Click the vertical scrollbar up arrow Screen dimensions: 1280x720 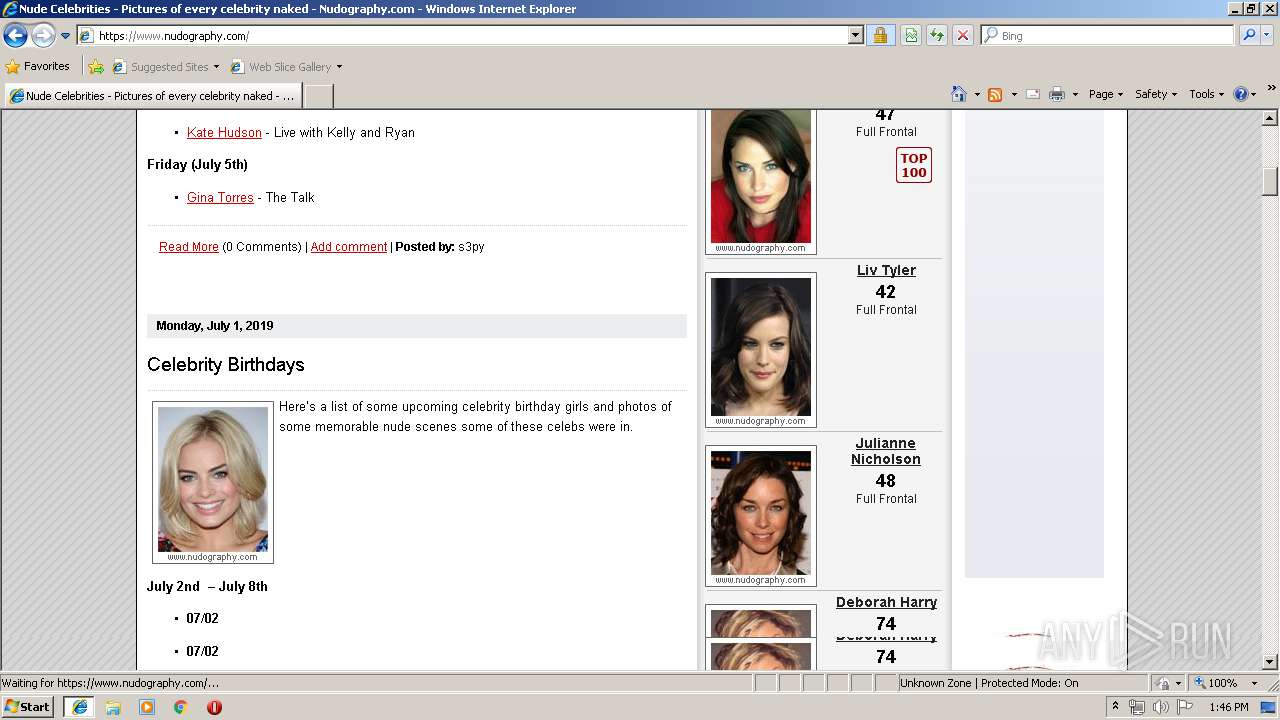(1270, 118)
